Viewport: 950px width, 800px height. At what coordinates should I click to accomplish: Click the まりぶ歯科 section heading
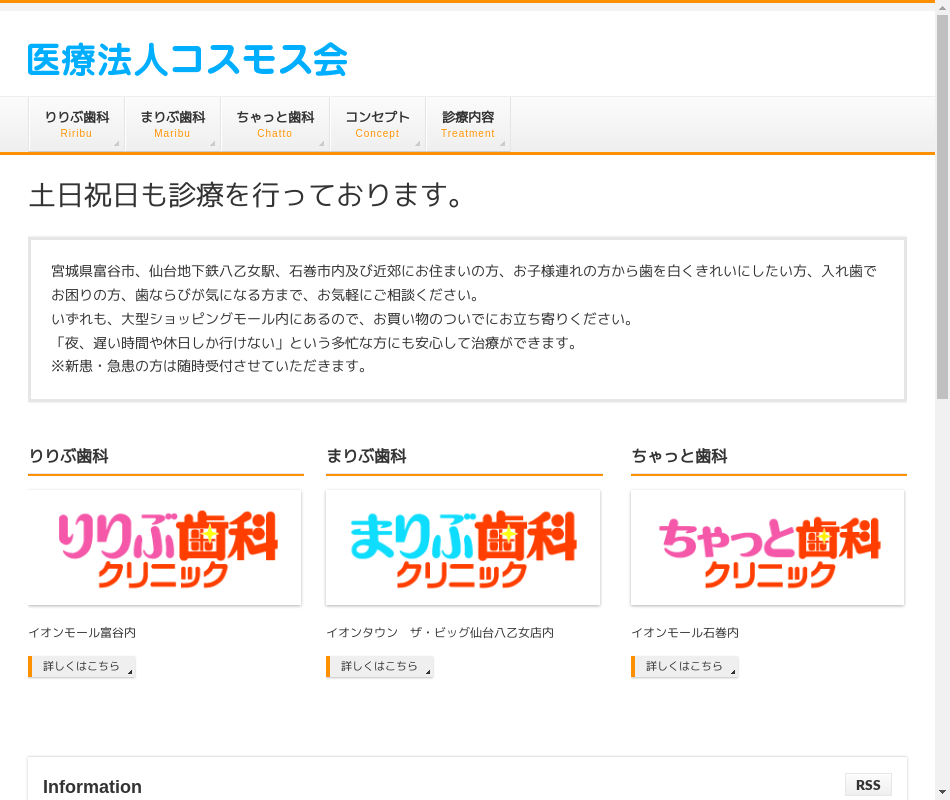[367, 456]
